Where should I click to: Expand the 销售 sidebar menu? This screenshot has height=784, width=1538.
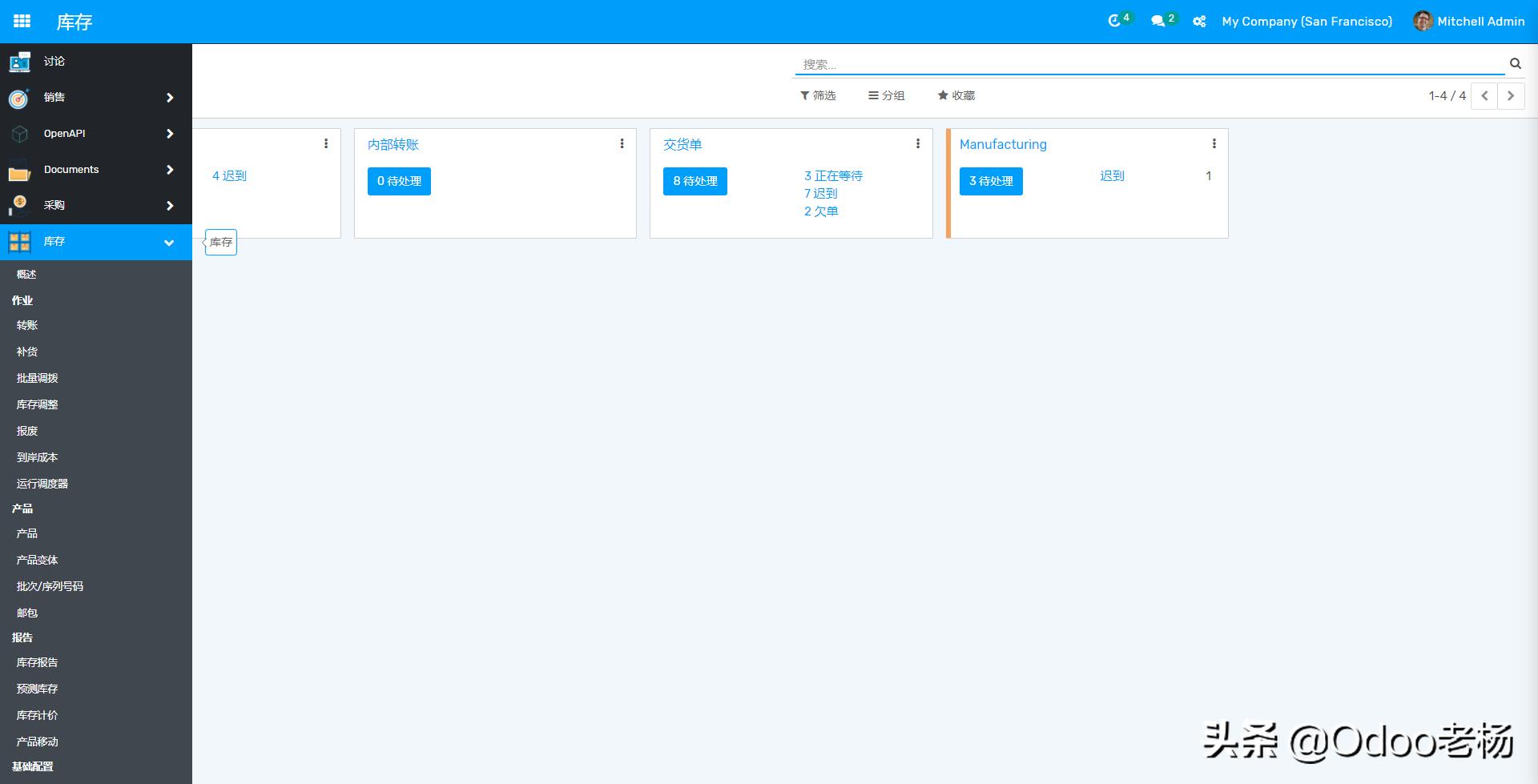(x=169, y=98)
